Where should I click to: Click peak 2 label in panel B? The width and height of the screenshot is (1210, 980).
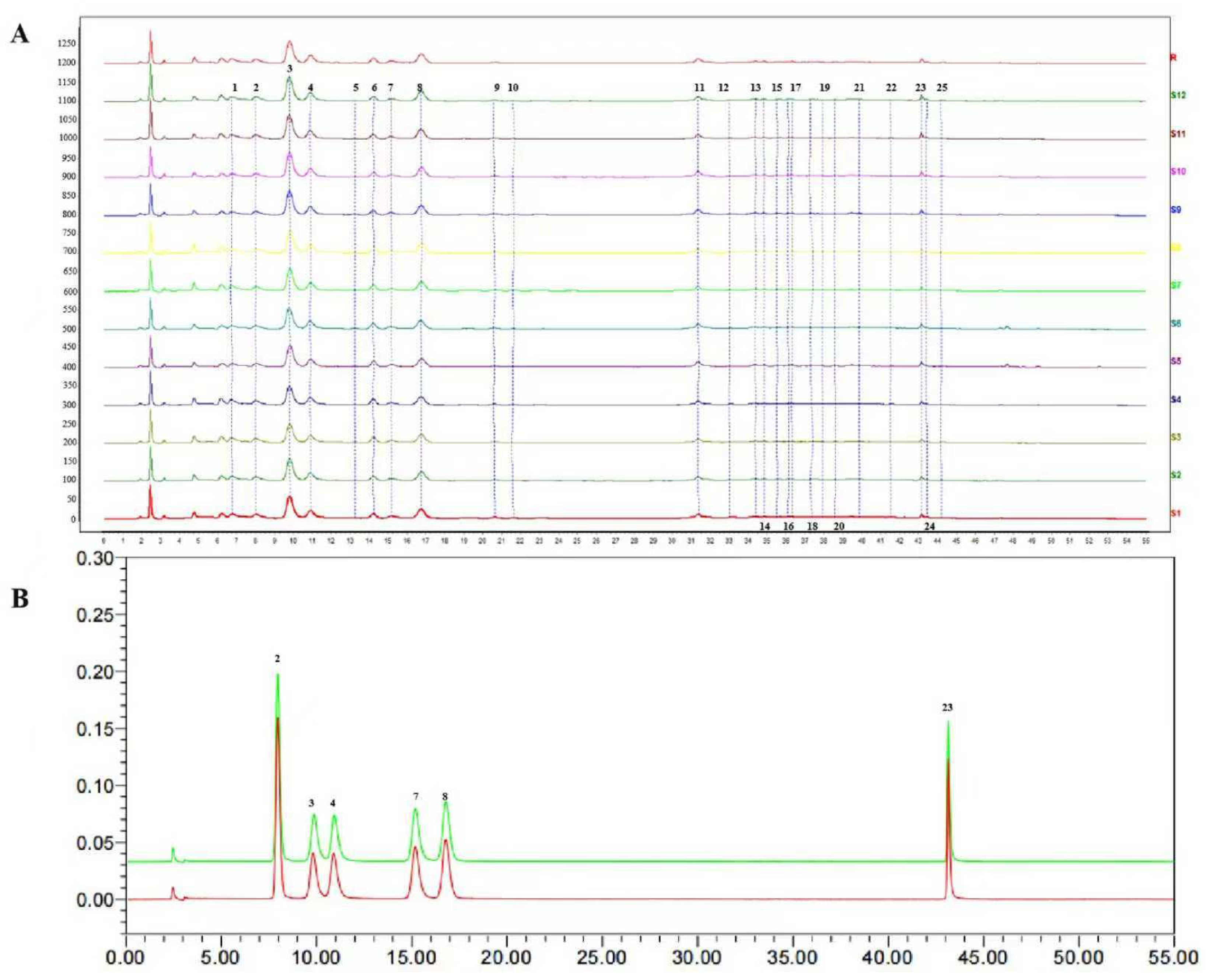277,659
